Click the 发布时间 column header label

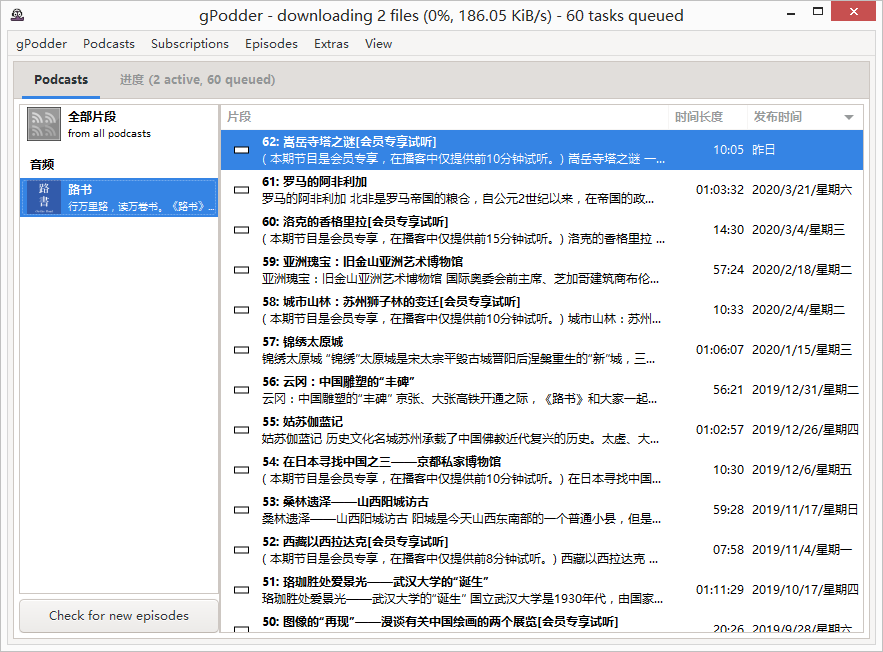[x=778, y=117]
